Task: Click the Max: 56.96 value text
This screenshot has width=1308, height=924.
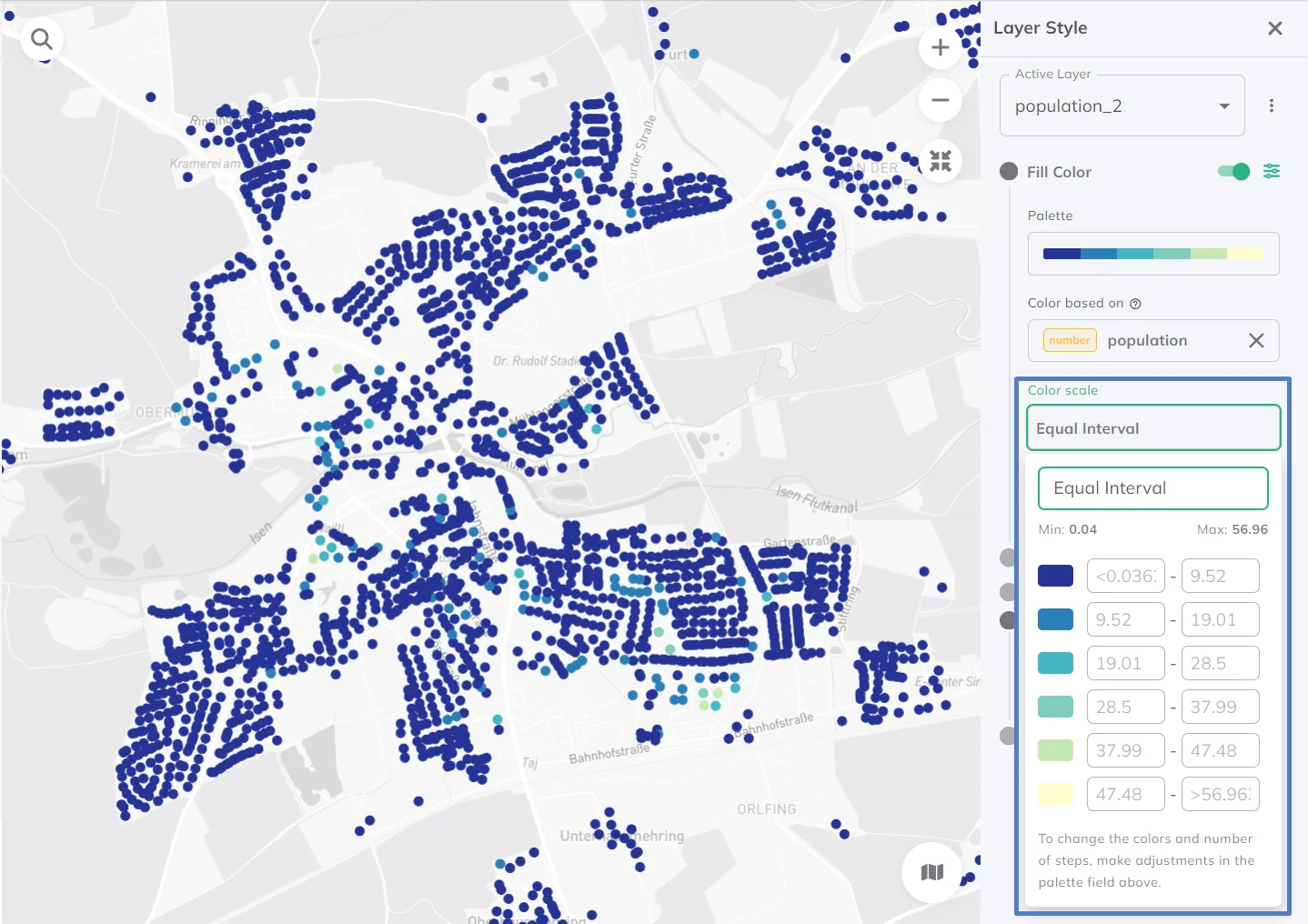Action: point(1233,529)
